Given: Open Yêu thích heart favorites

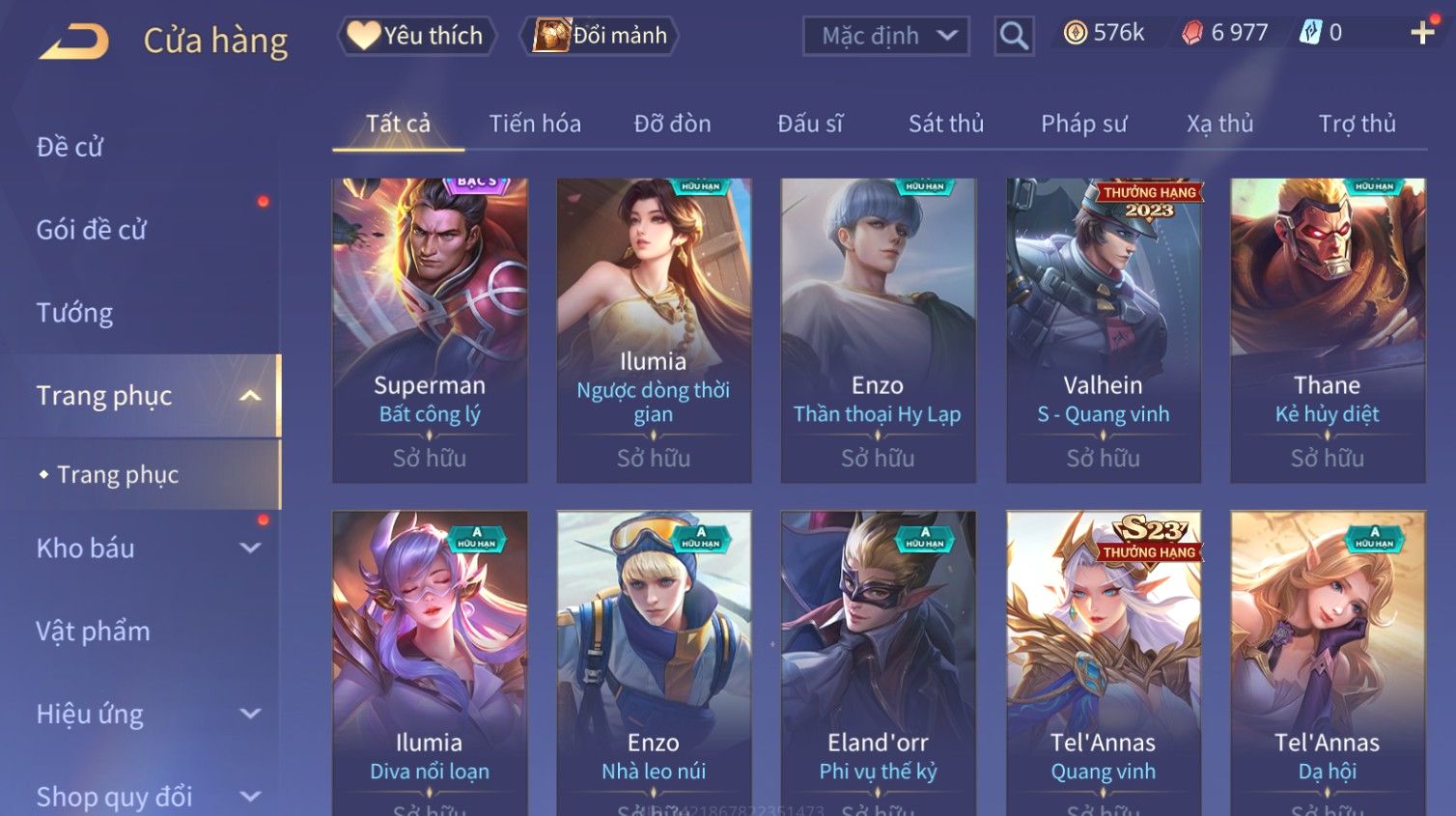Looking at the screenshot, I should point(416,36).
